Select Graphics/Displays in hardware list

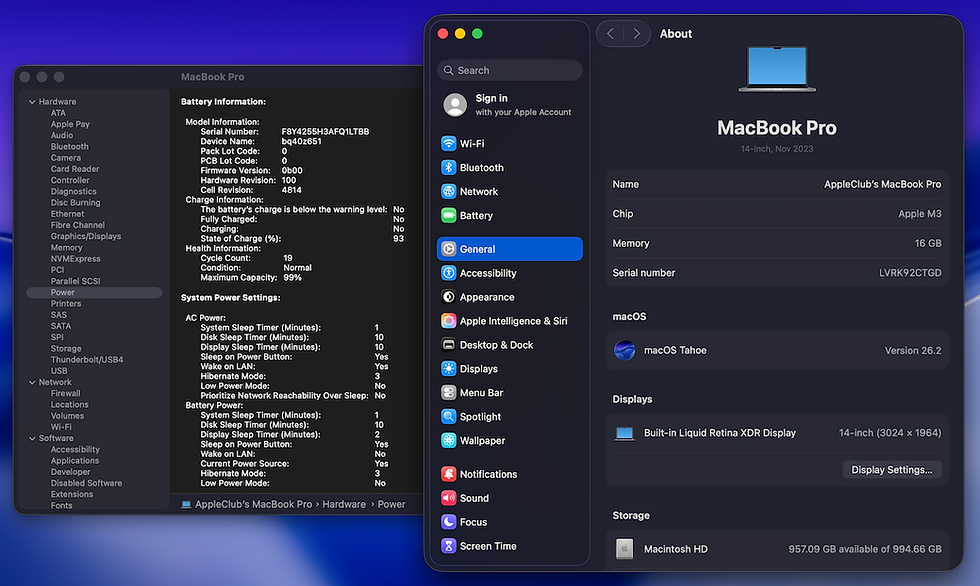click(x=86, y=237)
